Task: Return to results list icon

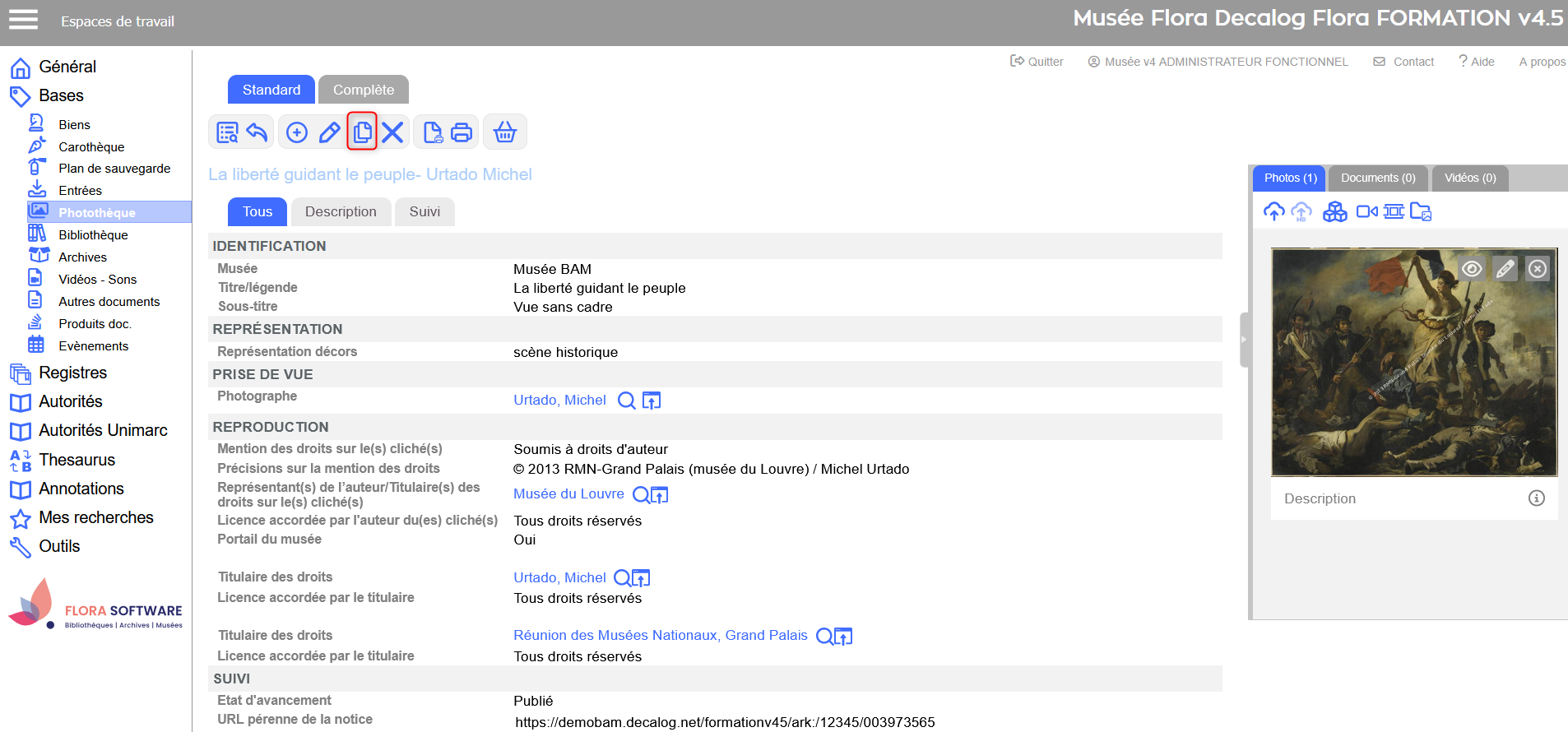Action: point(257,132)
